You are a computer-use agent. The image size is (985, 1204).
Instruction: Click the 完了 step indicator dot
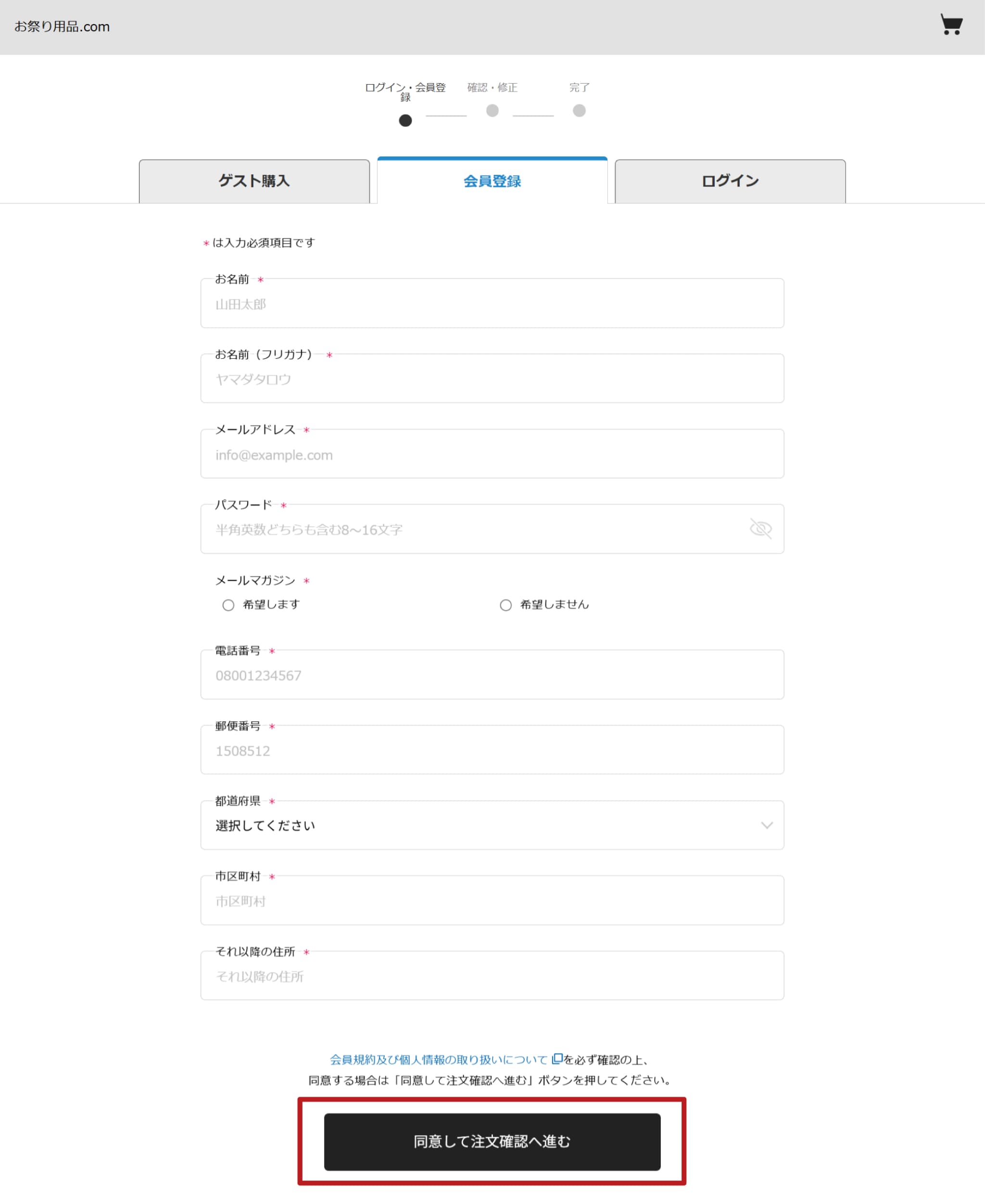579,111
